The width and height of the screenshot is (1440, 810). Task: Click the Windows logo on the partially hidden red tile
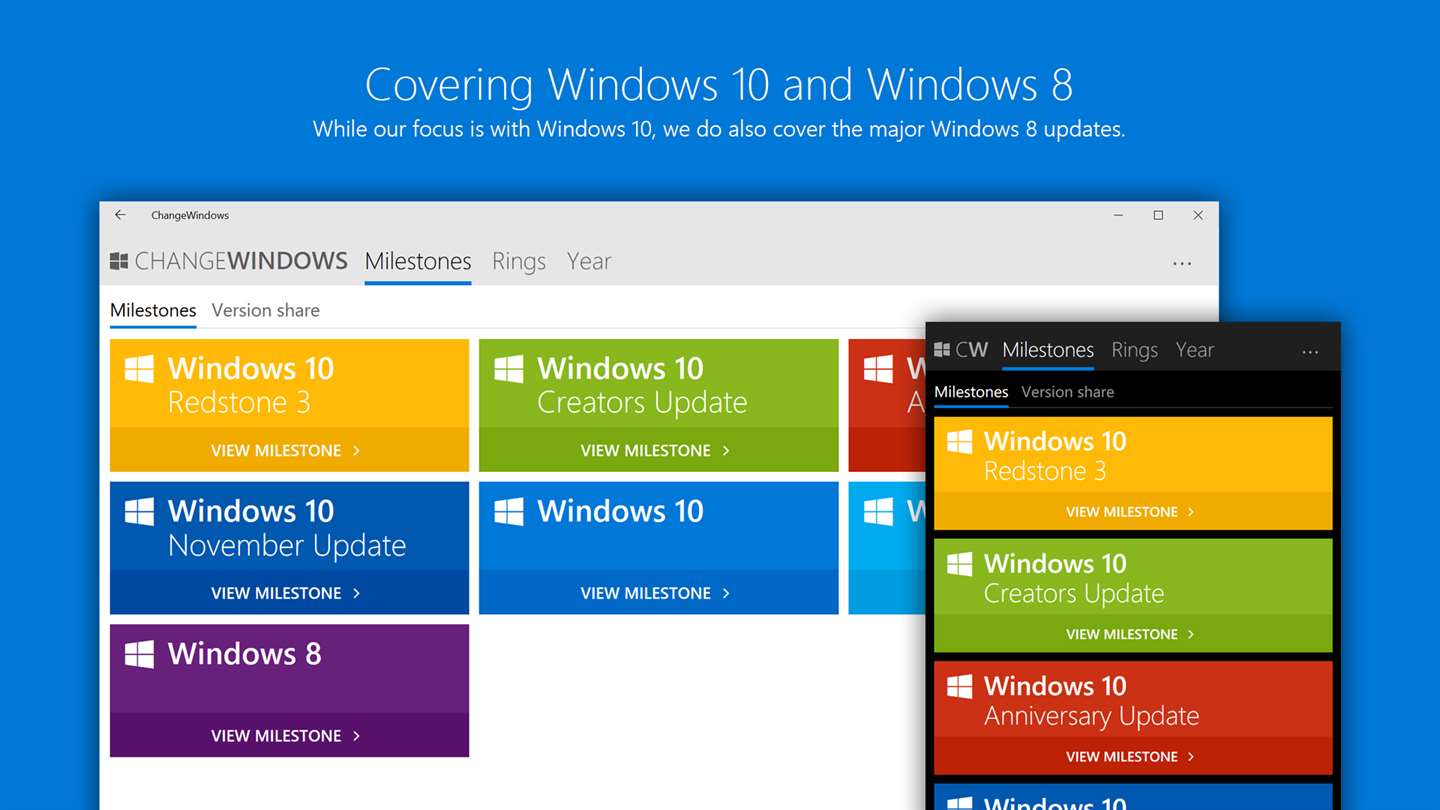pos(878,369)
